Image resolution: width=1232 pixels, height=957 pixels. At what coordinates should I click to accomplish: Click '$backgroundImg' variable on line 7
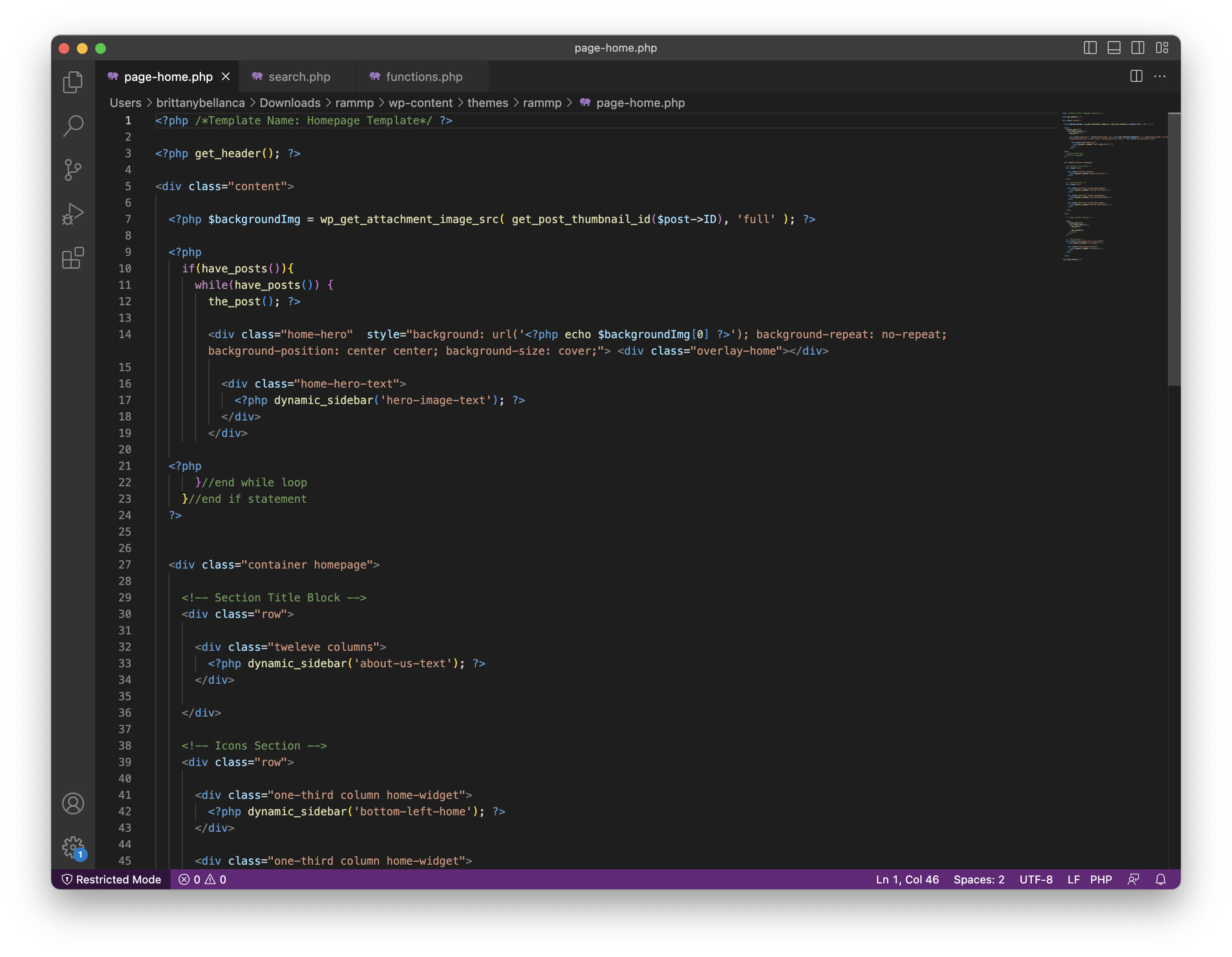tap(254, 219)
